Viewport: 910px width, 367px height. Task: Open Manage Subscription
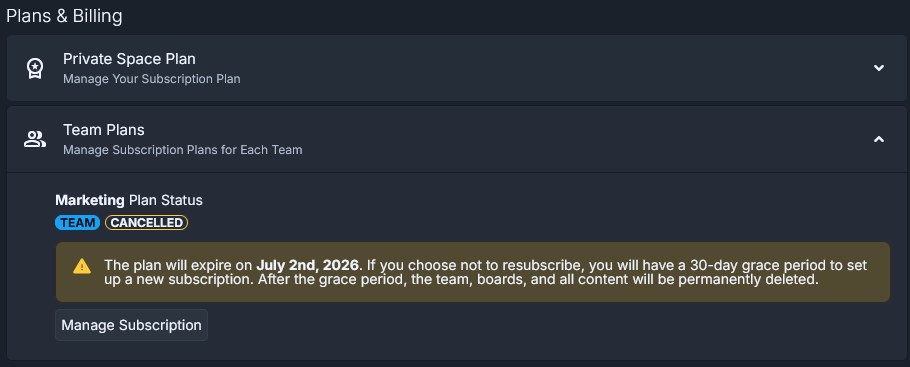(x=131, y=325)
